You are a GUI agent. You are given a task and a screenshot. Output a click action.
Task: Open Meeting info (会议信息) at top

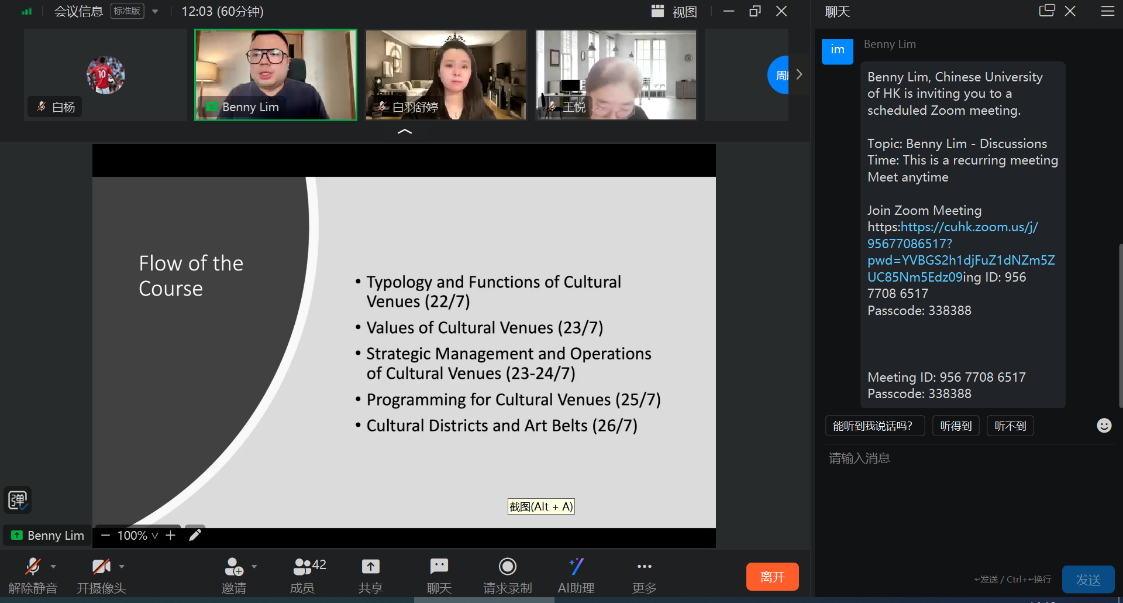78,12
